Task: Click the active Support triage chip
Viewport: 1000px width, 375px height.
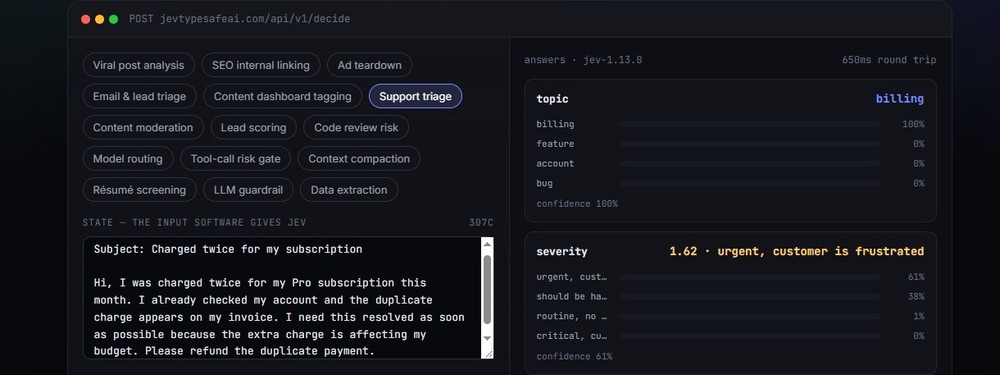Action: pos(415,96)
